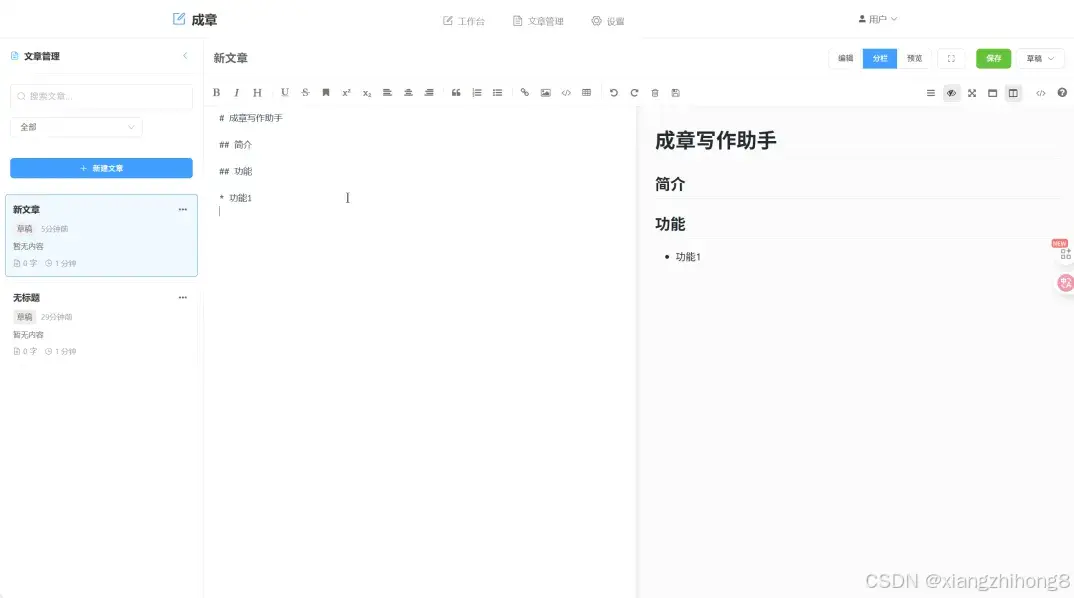Toggle single-column reading mode icon
This screenshot has width=1074, height=598.
click(992, 93)
